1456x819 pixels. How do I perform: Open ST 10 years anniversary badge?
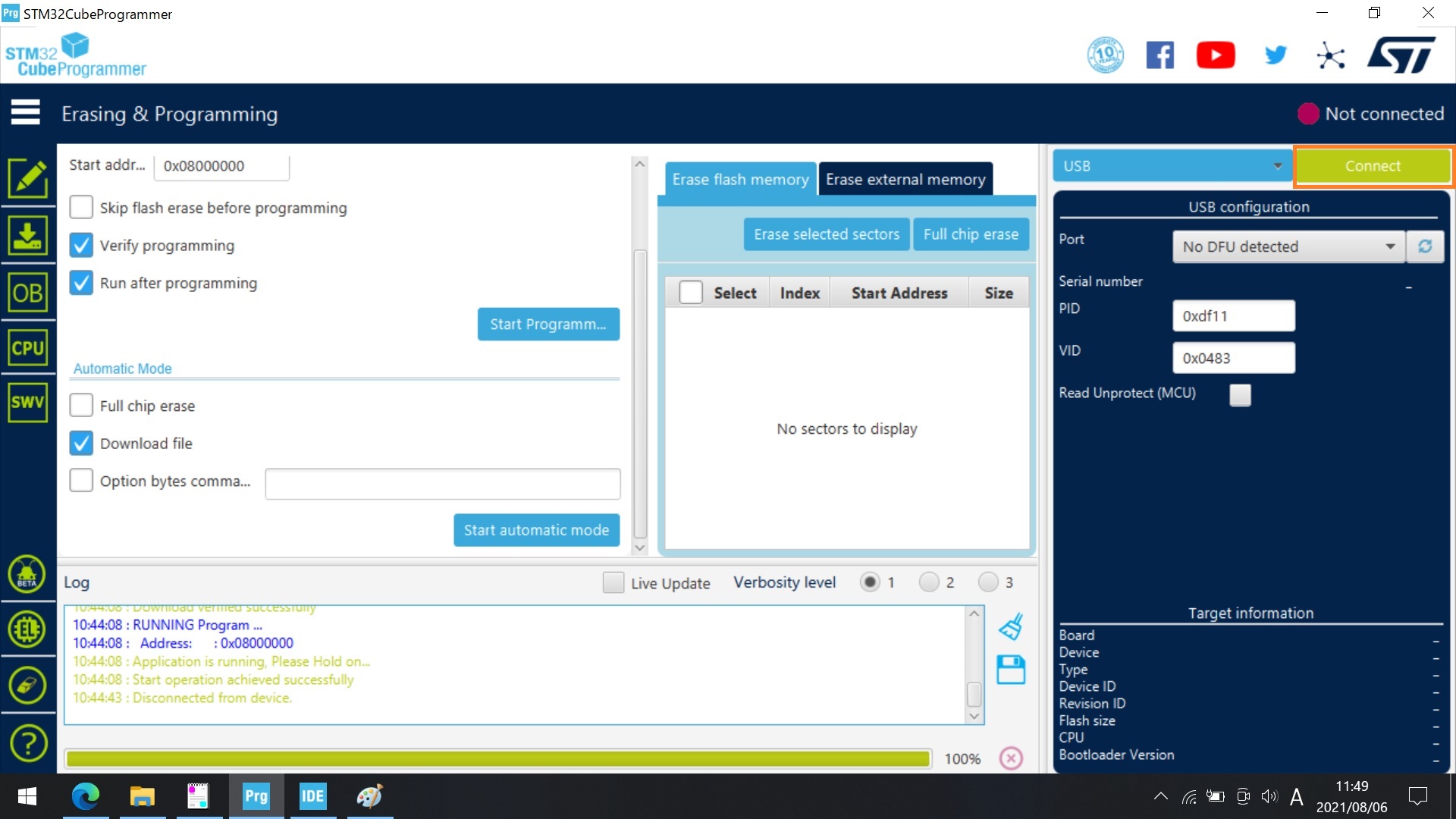1106,55
